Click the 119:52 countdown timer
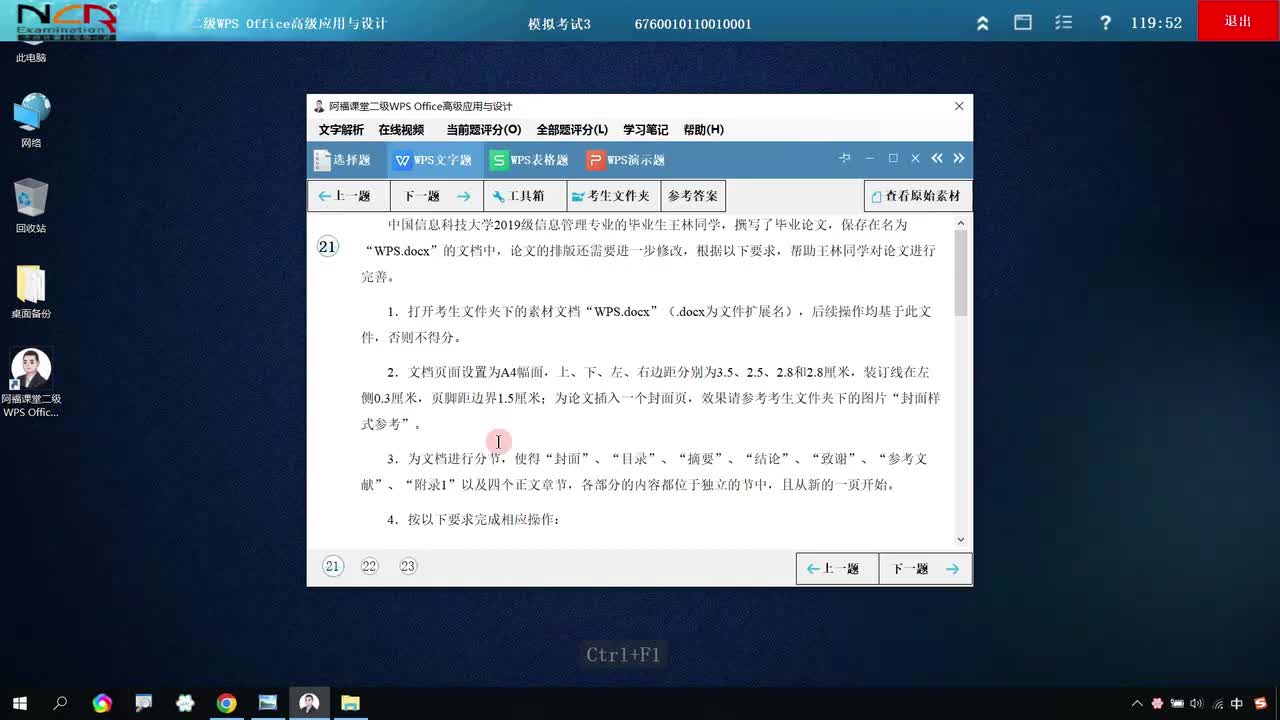Image resolution: width=1280 pixels, height=720 pixels. coord(1156,22)
